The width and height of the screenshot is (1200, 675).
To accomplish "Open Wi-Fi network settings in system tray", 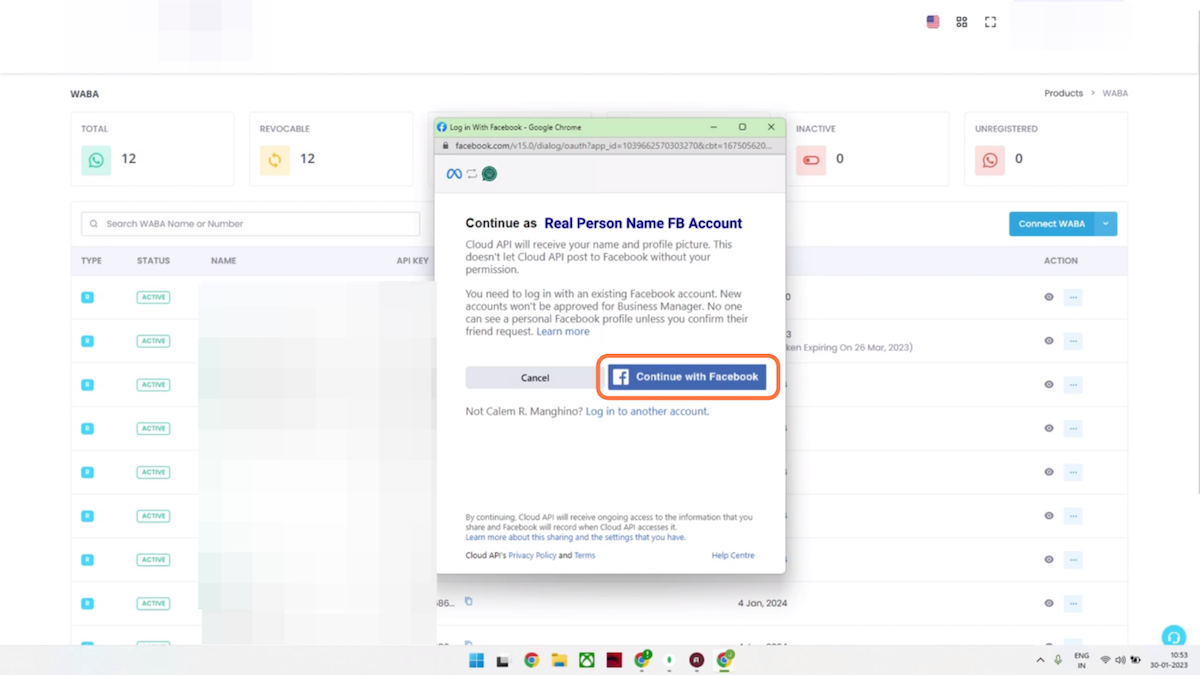I will tap(1105, 660).
